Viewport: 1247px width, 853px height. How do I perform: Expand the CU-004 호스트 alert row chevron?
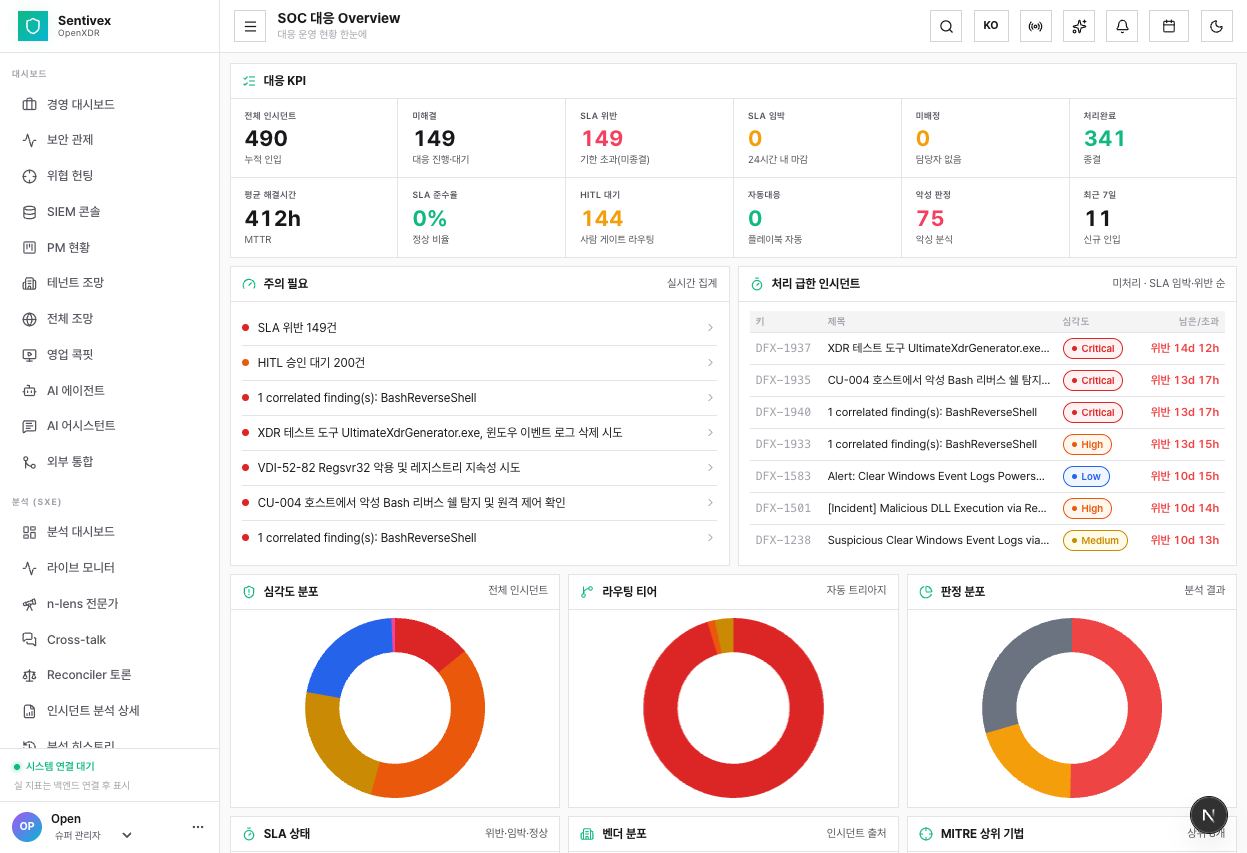[x=710, y=503]
